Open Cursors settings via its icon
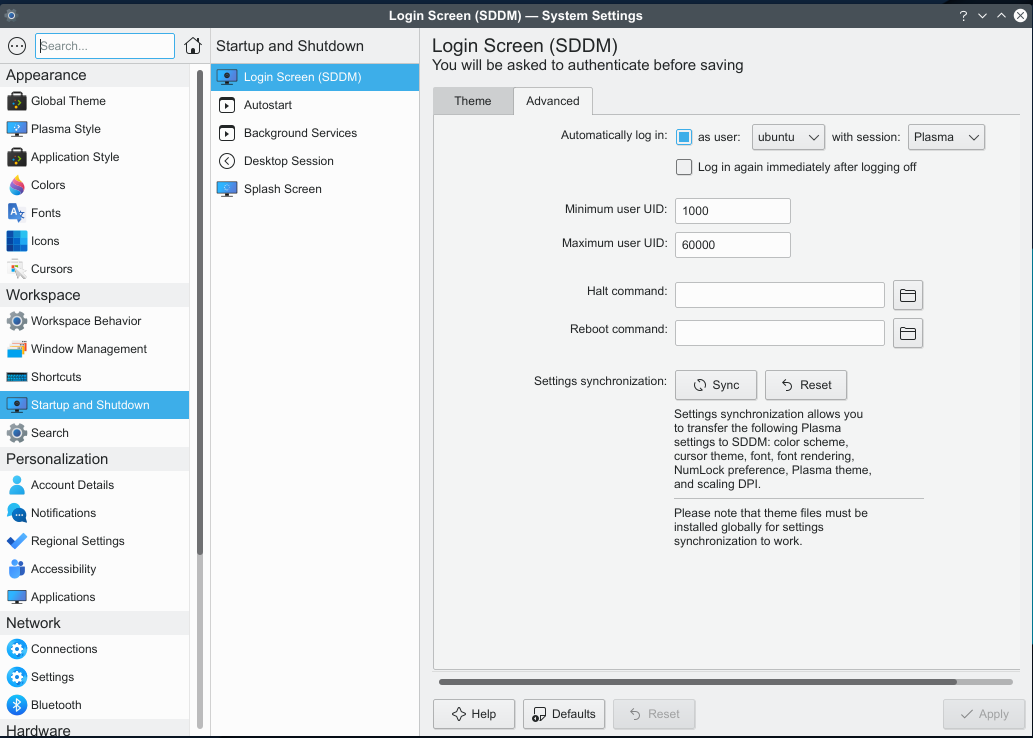Viewport: 1033px width, 738px height. (x=16, y=269)
